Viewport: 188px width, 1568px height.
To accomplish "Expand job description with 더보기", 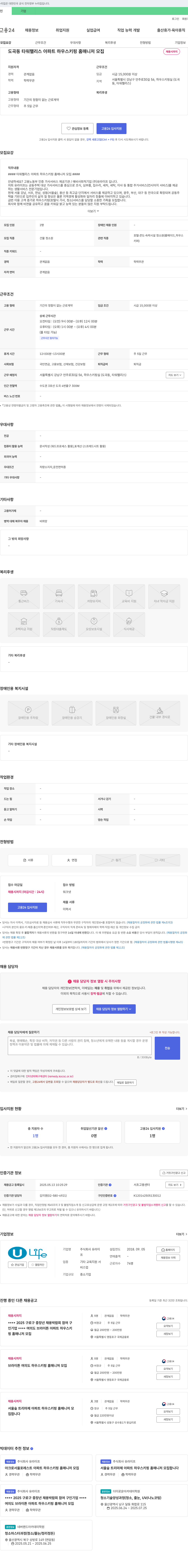I will click(93, 211).
